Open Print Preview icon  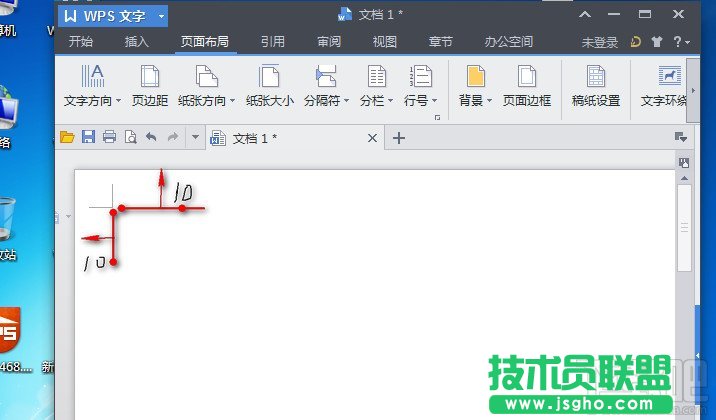click(131, 137)
